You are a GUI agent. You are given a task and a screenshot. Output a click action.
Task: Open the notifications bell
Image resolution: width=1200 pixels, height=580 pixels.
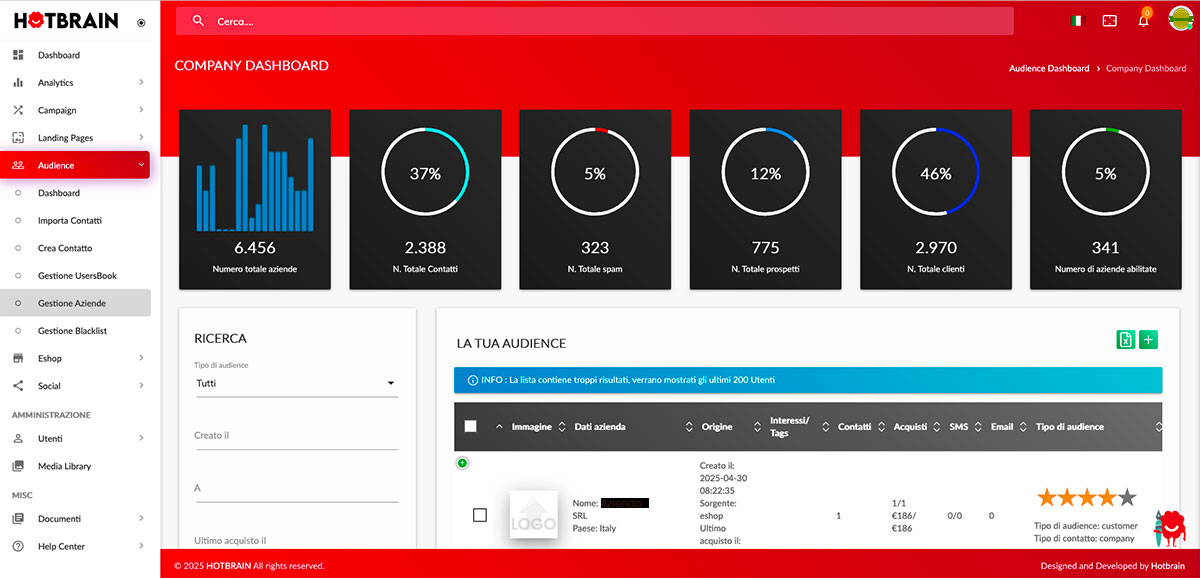click(1143, 21)
